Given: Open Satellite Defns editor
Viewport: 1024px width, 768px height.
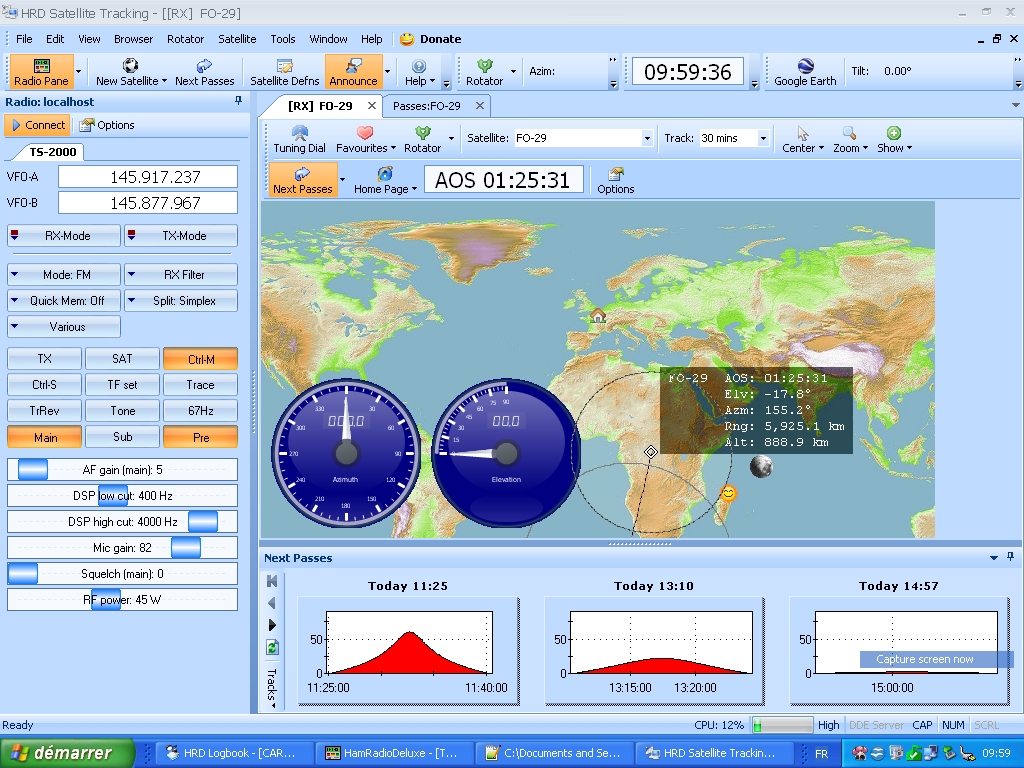Looking at the screenshot, I should coord(285,72).
